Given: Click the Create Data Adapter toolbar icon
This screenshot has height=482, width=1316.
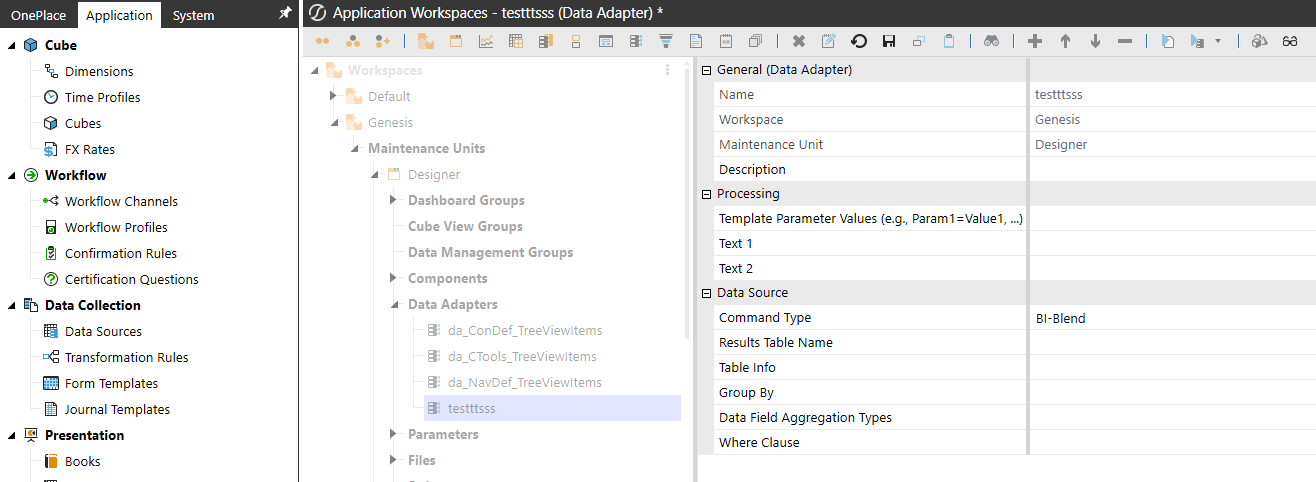Looking at the screenshot, I should (x=635, y=41).
